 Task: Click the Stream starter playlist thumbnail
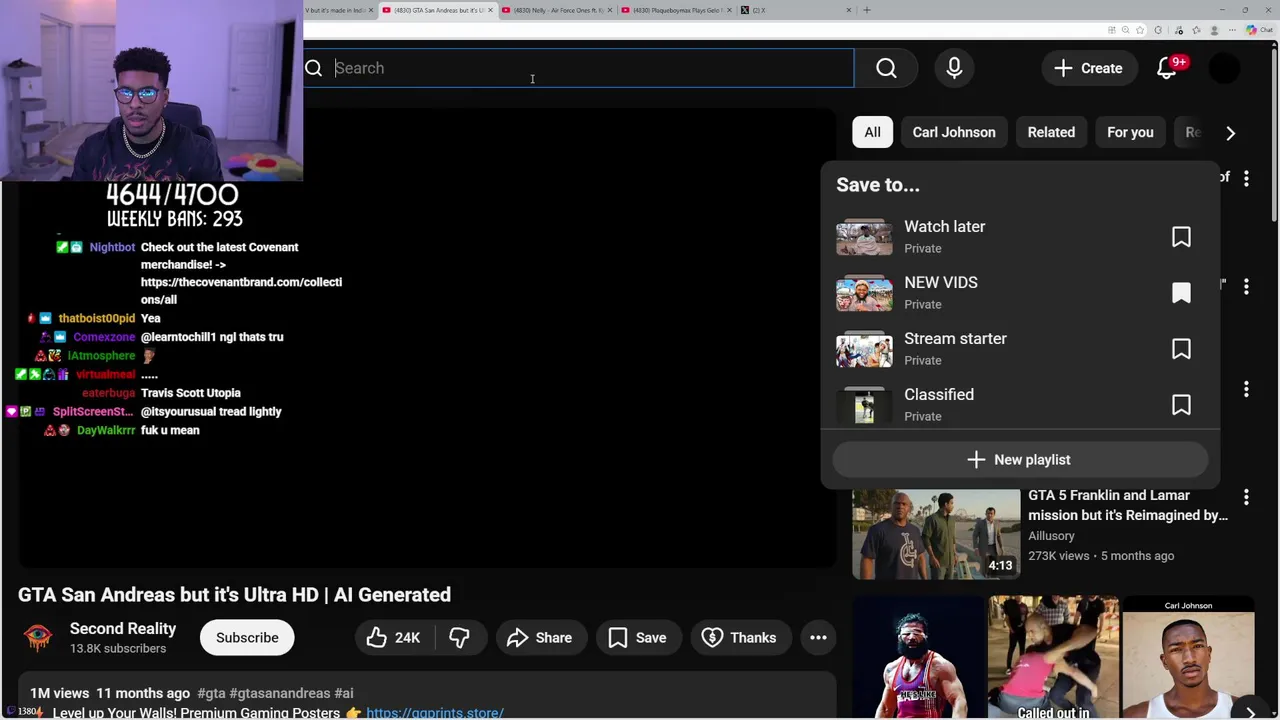pos(864,349)
